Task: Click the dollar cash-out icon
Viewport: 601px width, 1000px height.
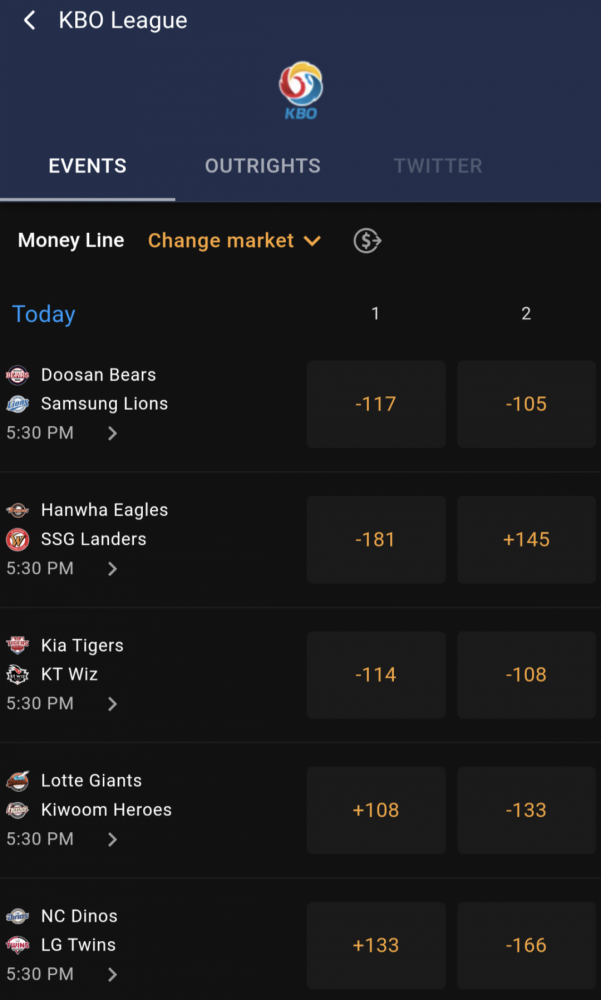Action: (367, 241)
